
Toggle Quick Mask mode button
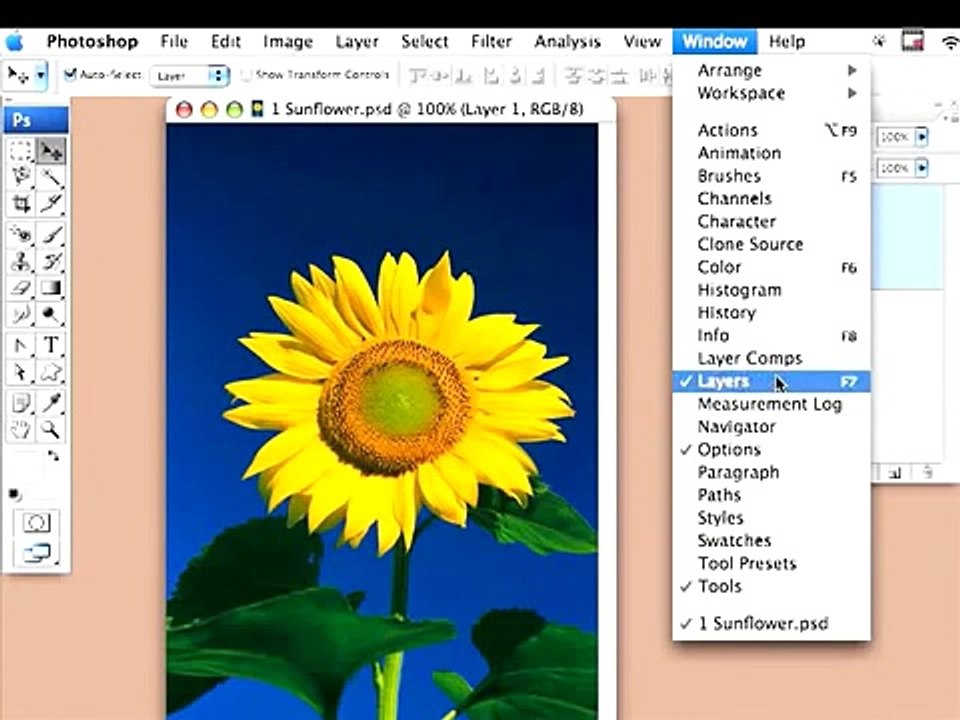[x=36, y=523]
